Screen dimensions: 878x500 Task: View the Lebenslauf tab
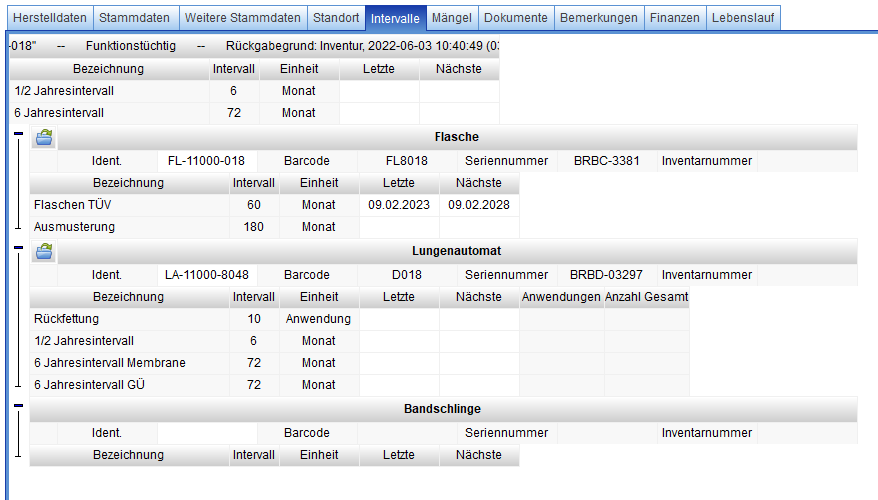point(744,18)
